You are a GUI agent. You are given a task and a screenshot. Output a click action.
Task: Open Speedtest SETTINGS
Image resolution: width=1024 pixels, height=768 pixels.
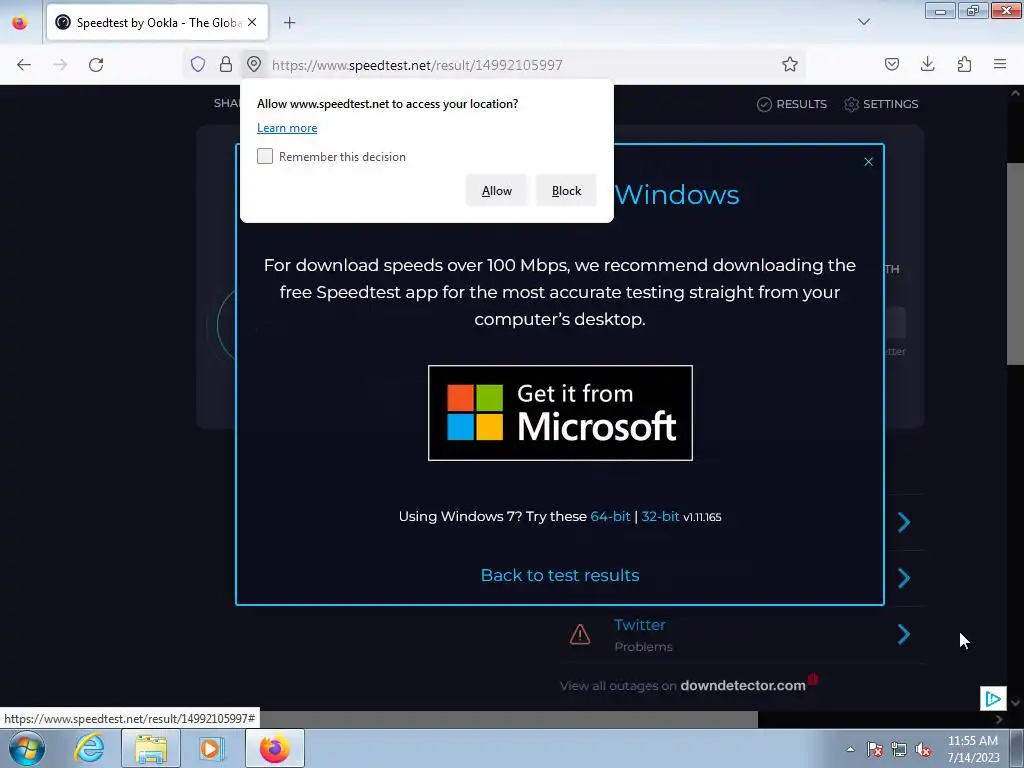(x=881, y=104)
